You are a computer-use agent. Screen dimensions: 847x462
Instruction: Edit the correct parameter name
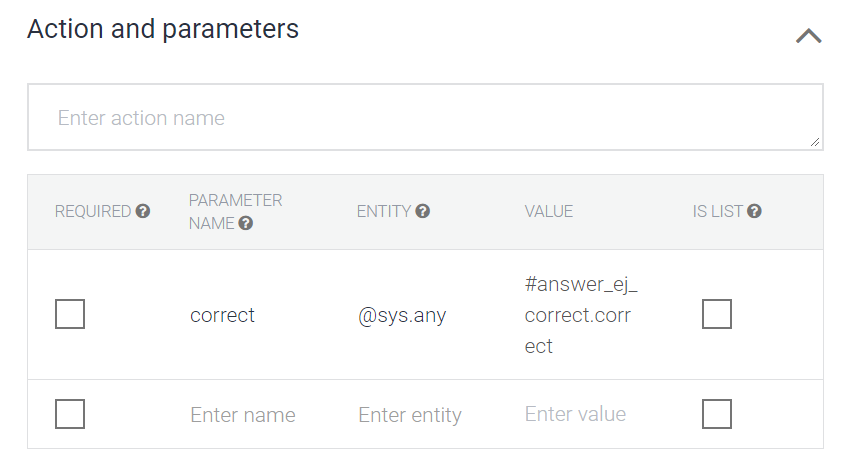(223, 315)
